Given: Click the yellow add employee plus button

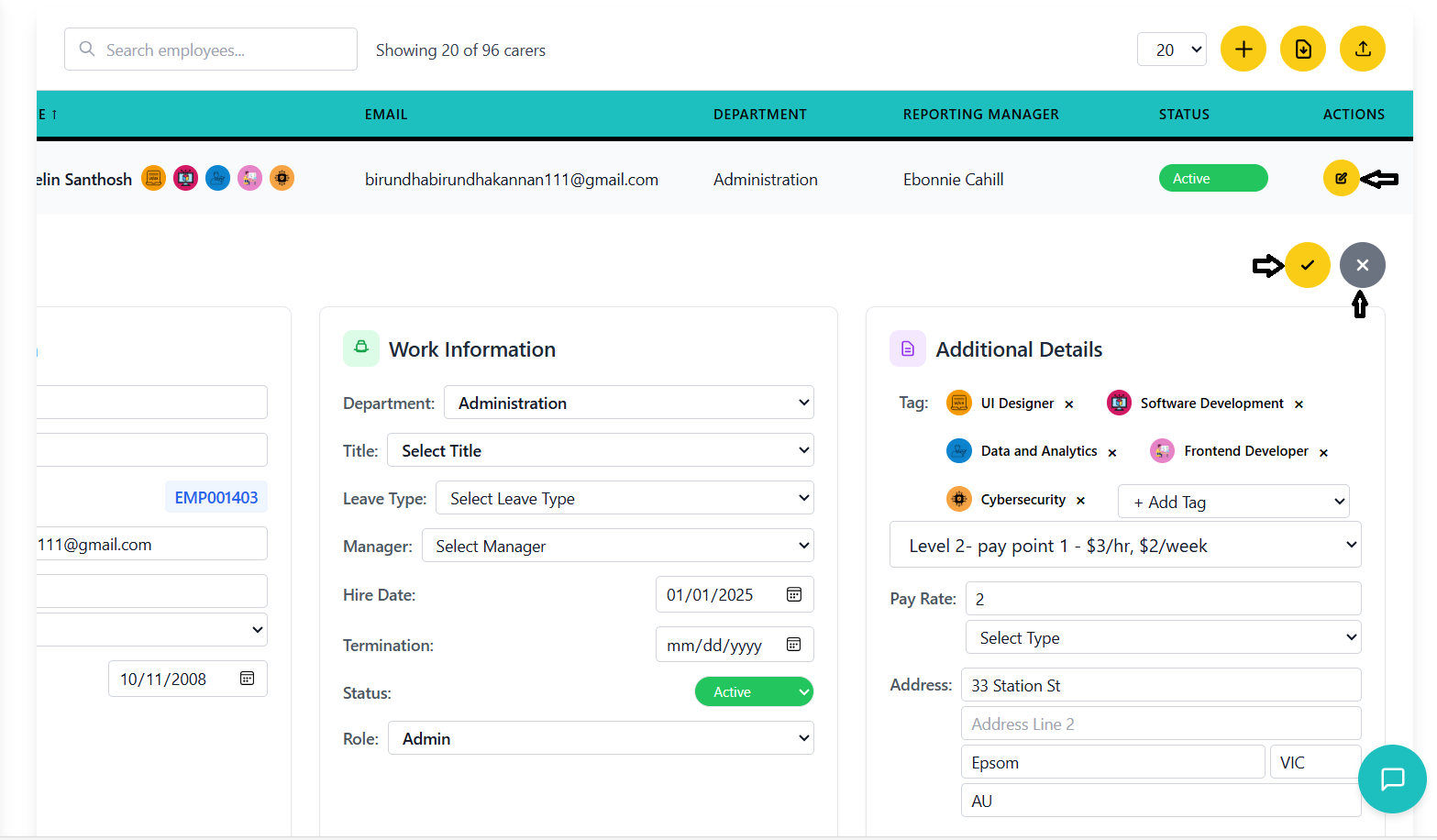Looking at the screenshot, I should click(x=1243, y=50).
